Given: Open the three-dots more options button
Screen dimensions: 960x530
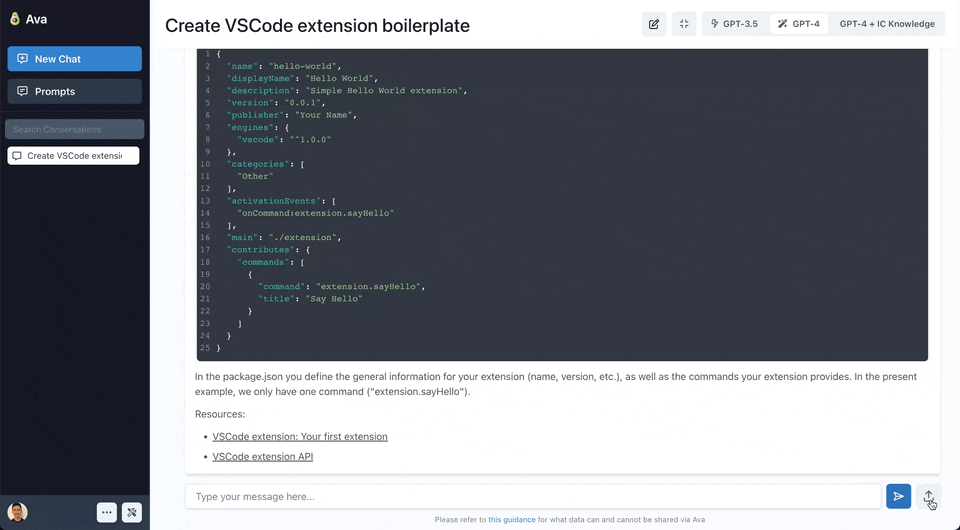Looking at the screenshot, I should [107, 512].
